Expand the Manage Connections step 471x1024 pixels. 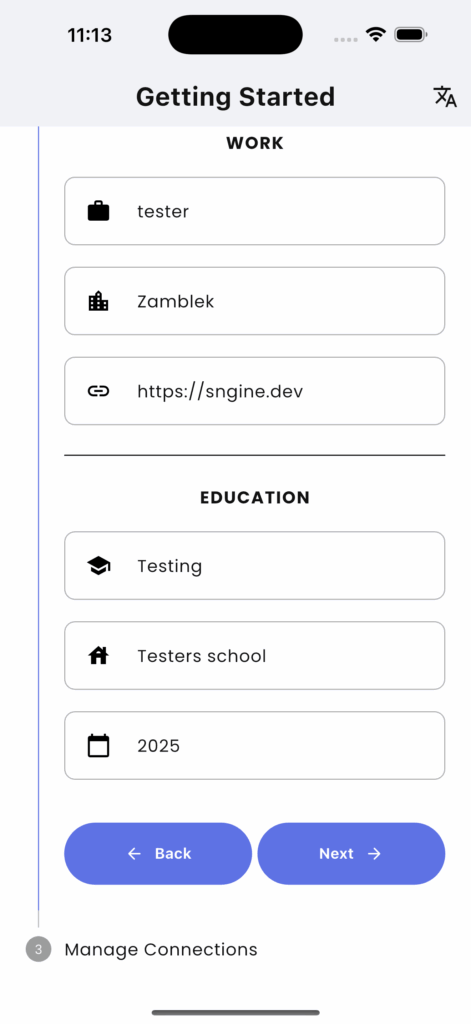pos(161,949)
